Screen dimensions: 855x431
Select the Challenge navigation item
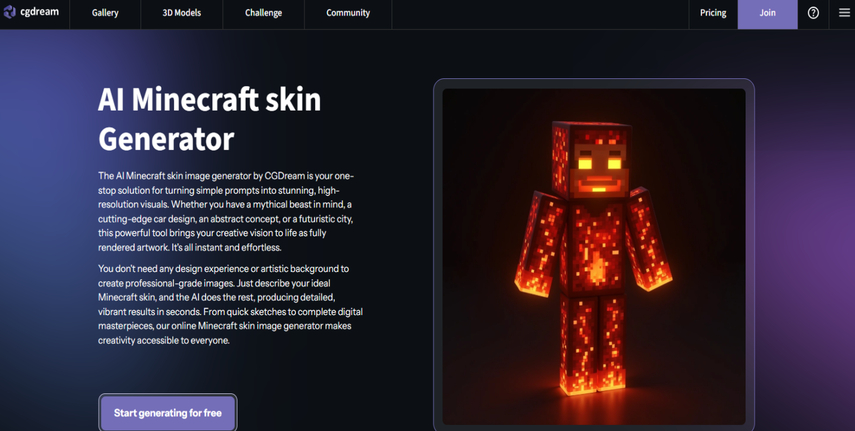[263, 13]
